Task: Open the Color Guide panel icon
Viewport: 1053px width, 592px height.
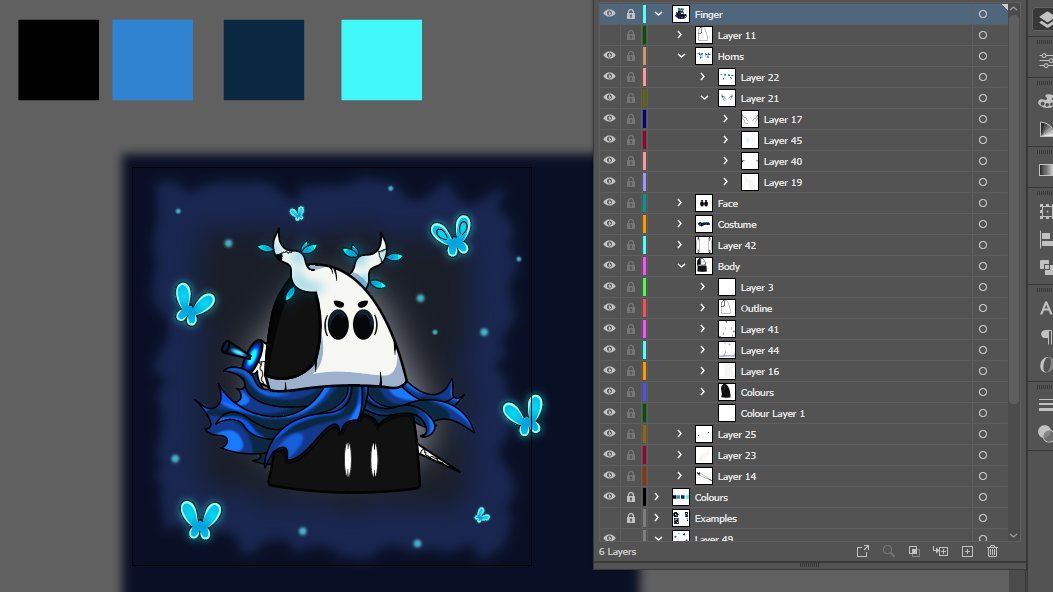Action: pyautogui.click(x=1045, y=129)
